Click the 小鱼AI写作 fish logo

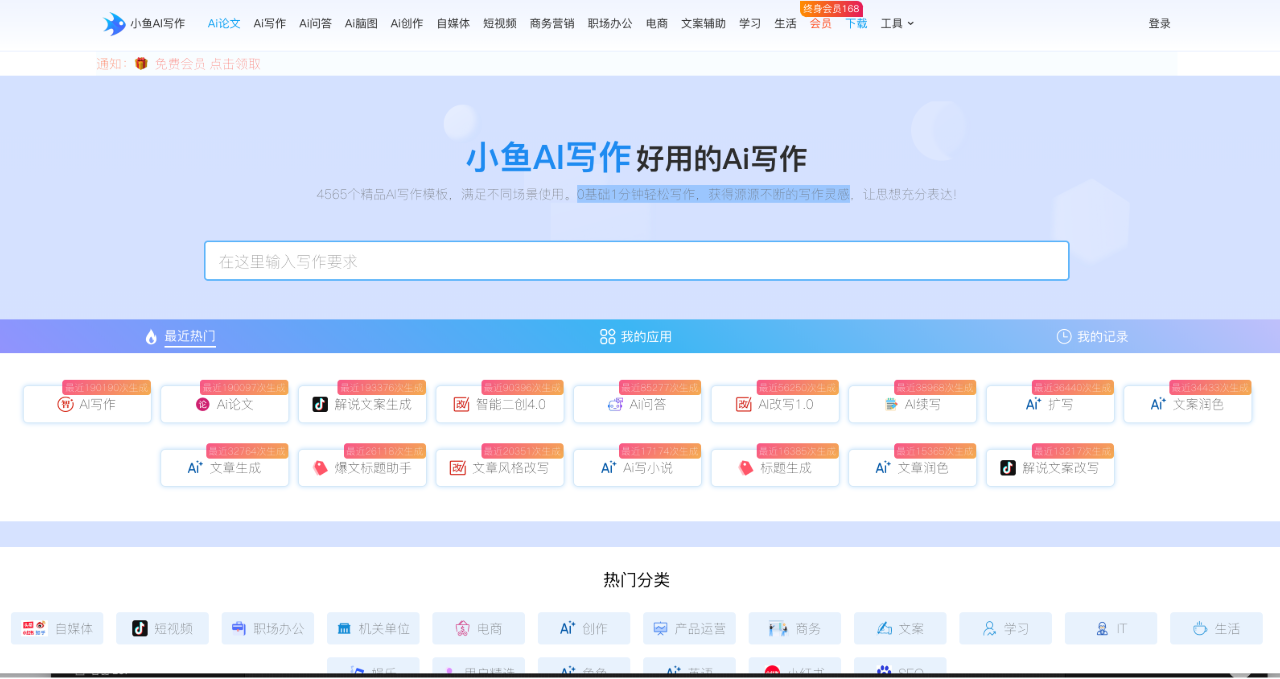click(x=113, y=22)
